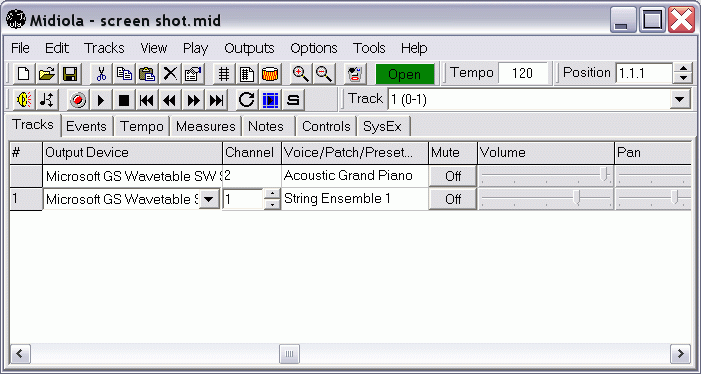Viewport: 701px width, 374px height.
Task: Rewind with the double left arrows
Action: 170,100
